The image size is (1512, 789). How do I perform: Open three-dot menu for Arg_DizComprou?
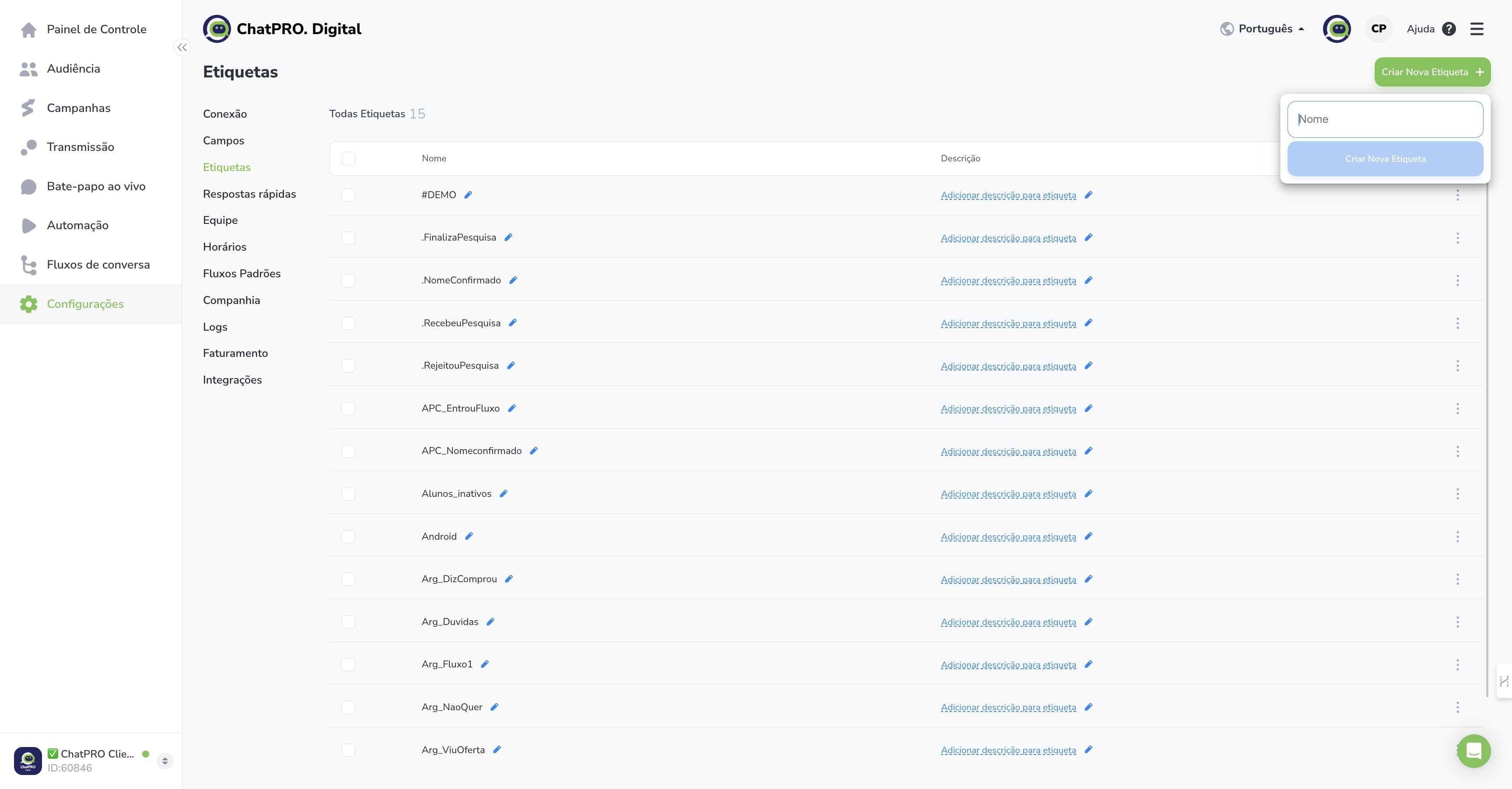click(x=1457, y=580)
